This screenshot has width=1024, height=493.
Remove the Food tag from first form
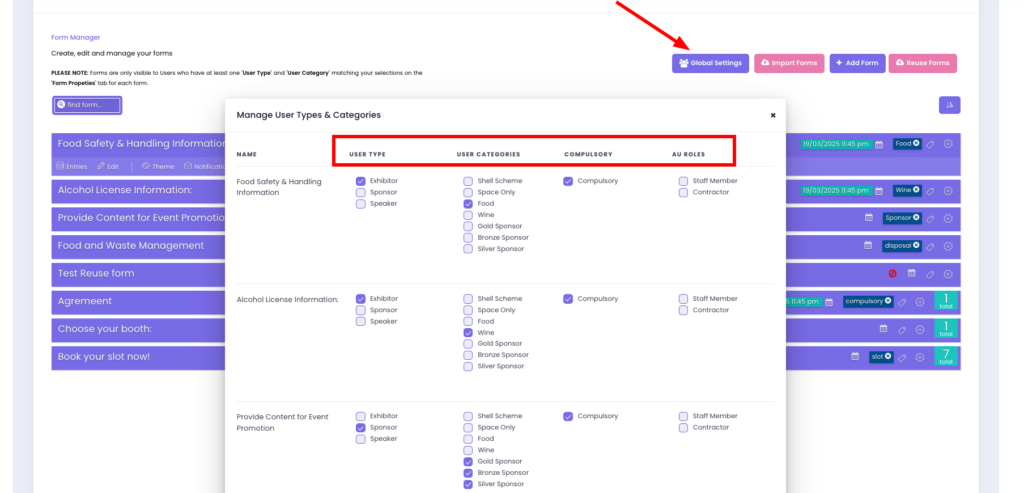coord(916,144)
